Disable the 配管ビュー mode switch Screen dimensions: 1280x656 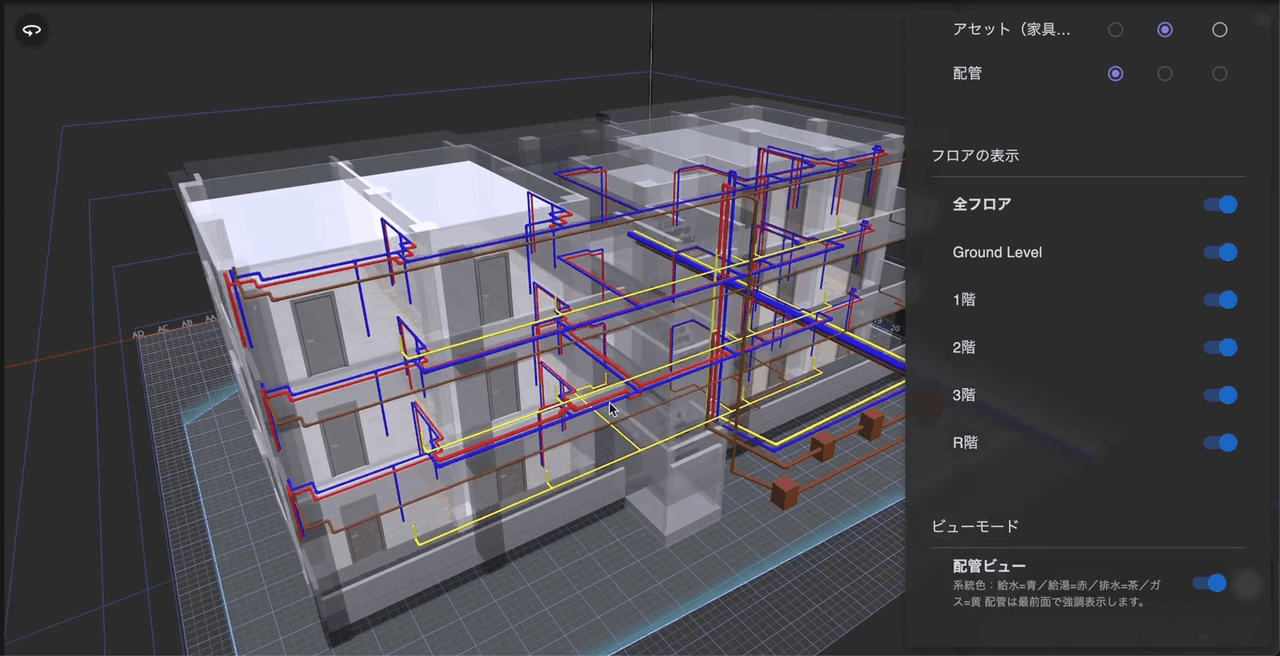(x=1210, y=583)
